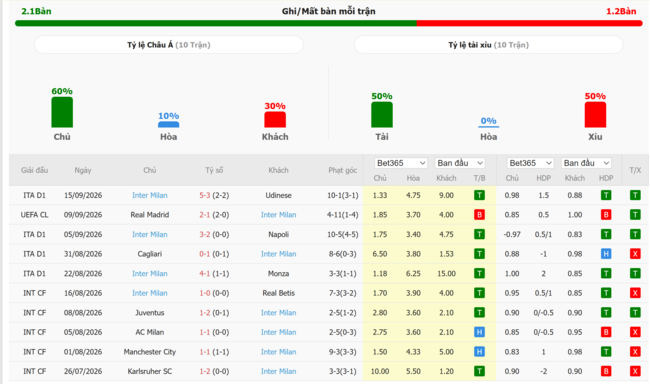Click the HDP result B badge in Karlsruher SC row
This screenshot has width=650, height=384.
tap(606, 371)
